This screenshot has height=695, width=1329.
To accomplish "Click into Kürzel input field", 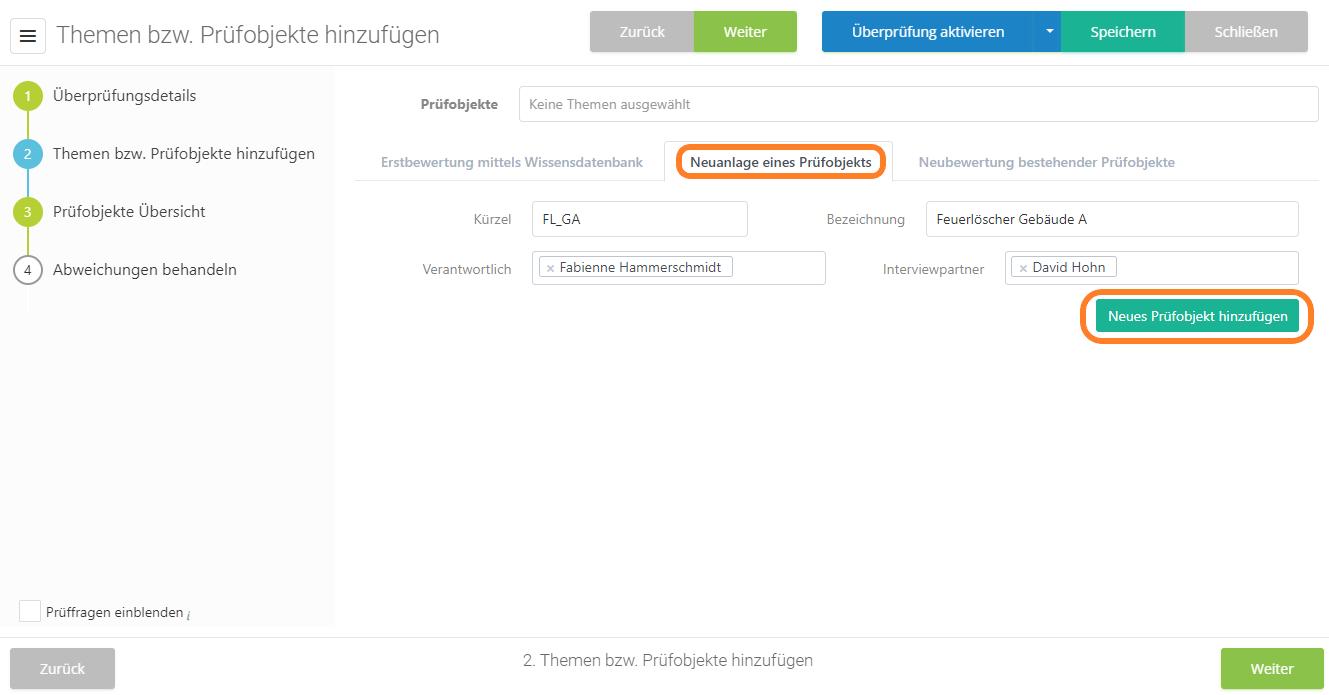I will [639, 219].
